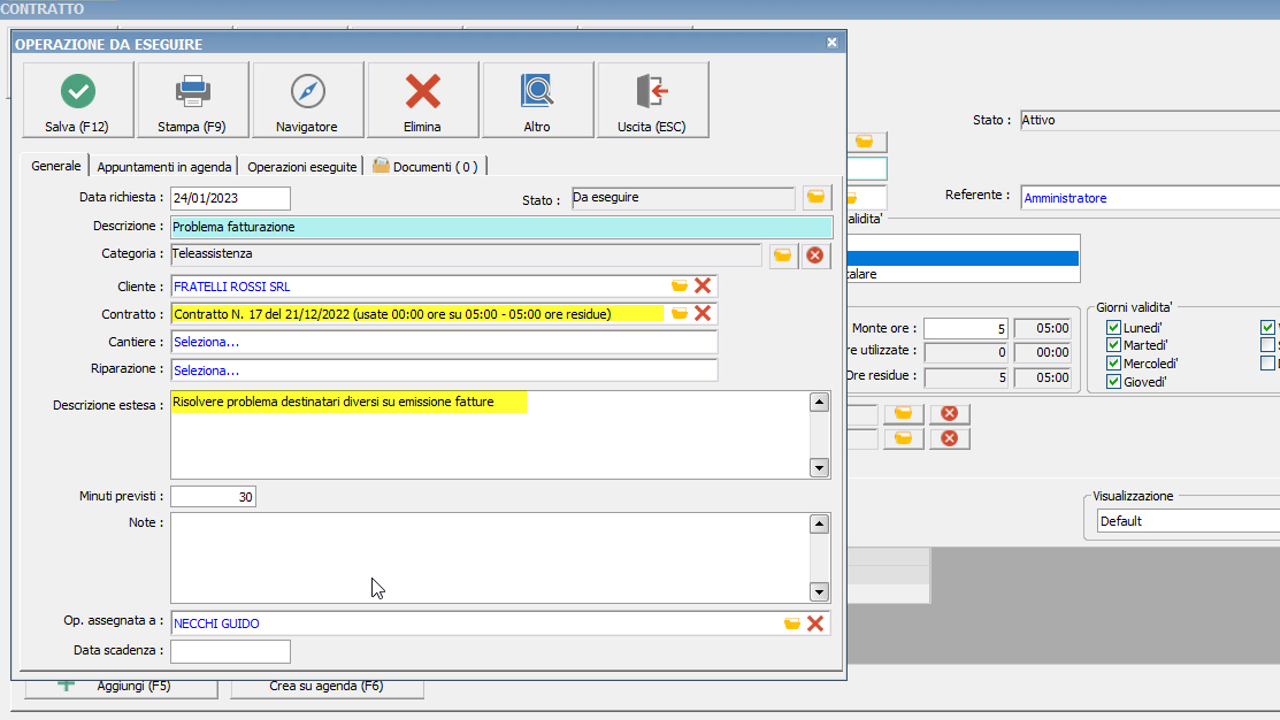Screen dimensions: 1280x720
Task: Disable the Giovedi' checkbox
Action: tap(1113, 382)
